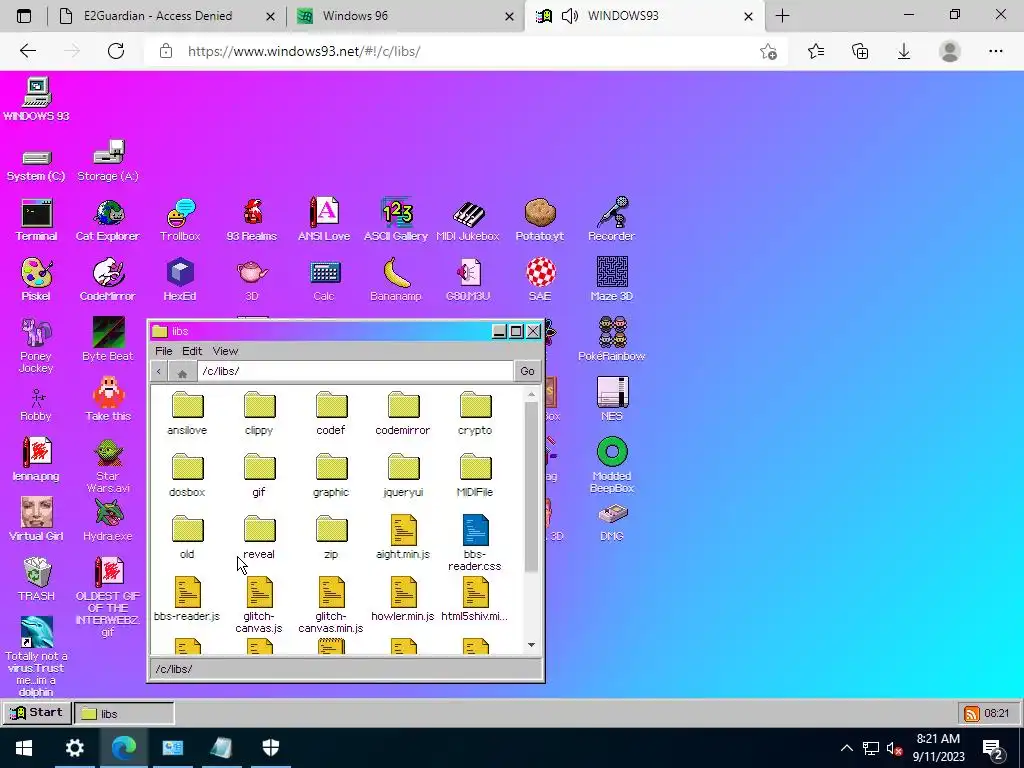Select the glitch-canvas.js file
This screenshot has width=1024, height=768.
point(259,605)
